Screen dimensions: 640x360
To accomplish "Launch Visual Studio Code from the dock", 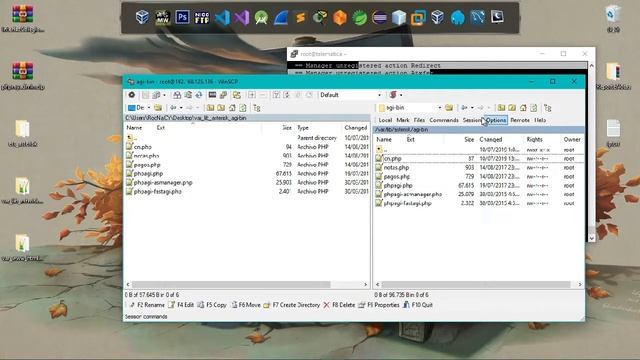I will coord(222,18).
